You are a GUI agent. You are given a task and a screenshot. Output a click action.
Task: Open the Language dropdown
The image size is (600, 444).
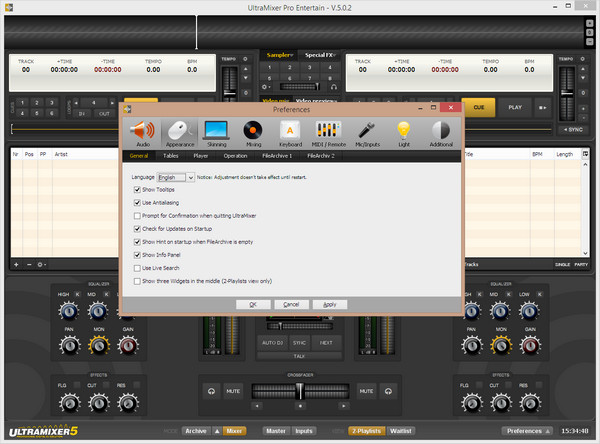coord(173,176)
